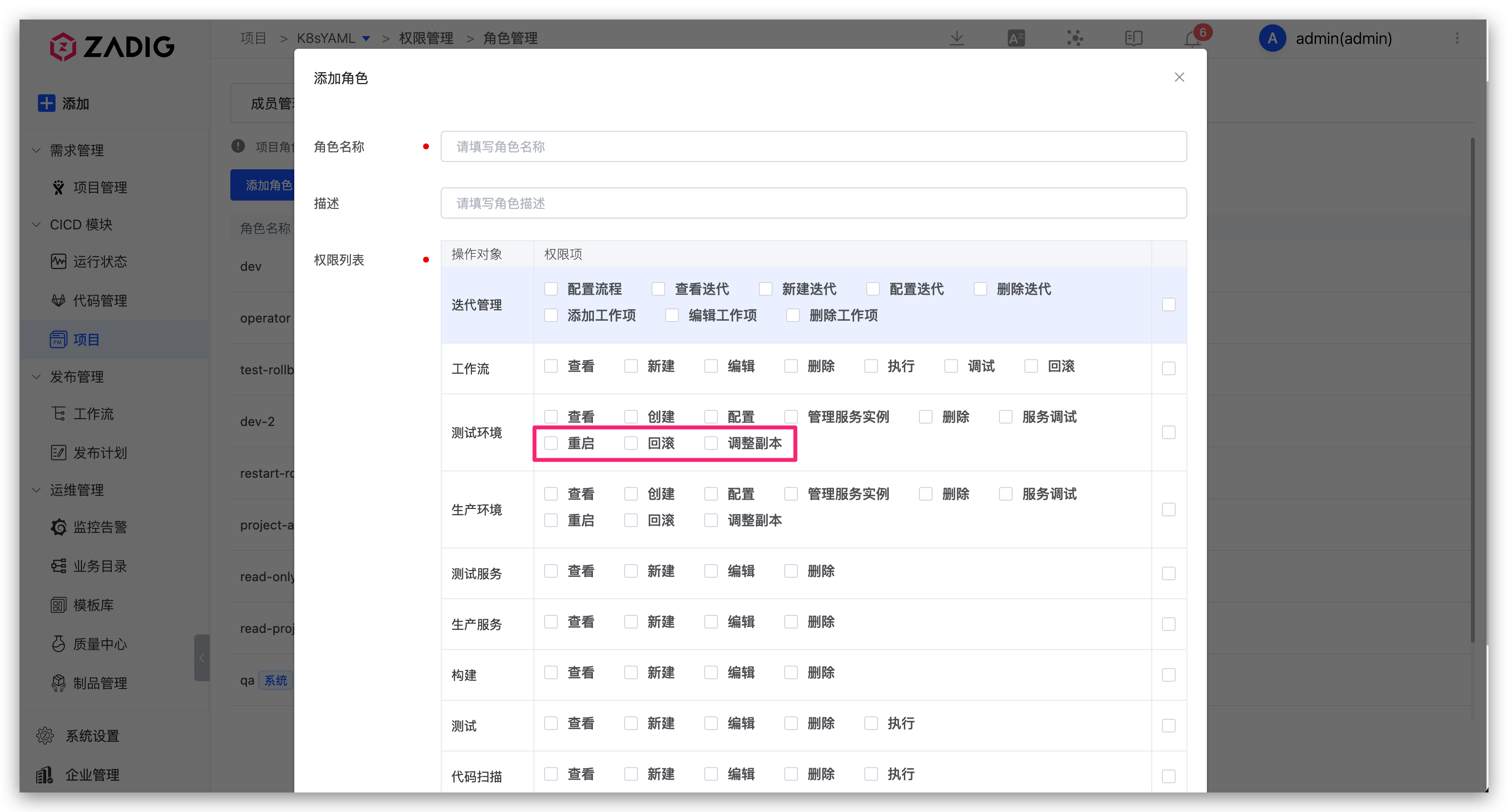The width and height of the screenshot is (1508, 812).
Task: Click the 描述 input field
Action: click(x=814, y=203)
